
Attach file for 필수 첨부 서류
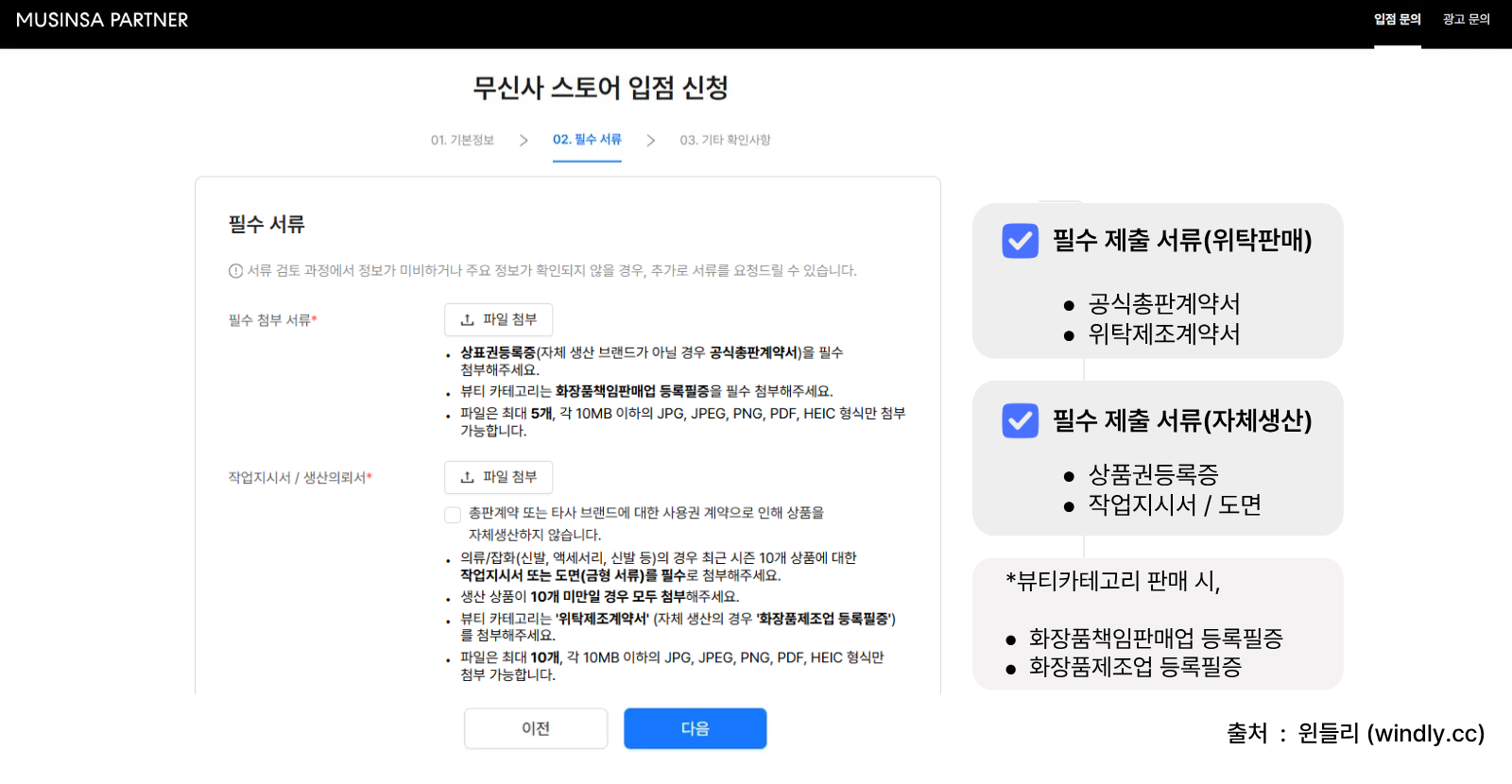(498, 319)
